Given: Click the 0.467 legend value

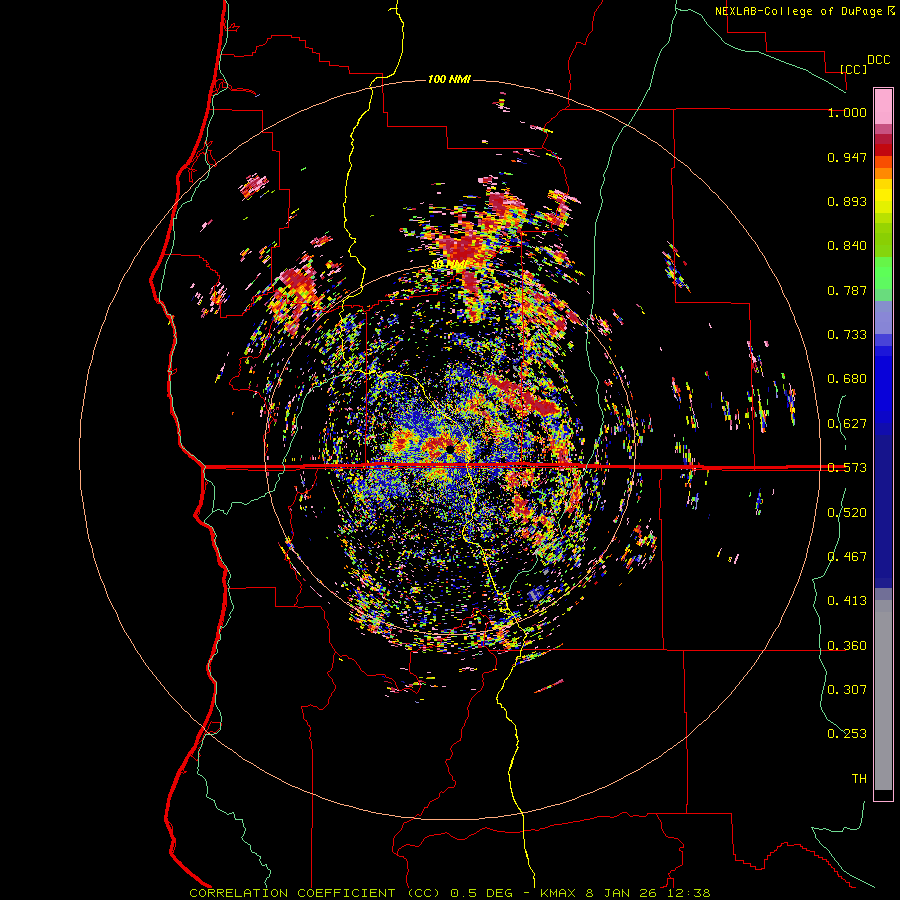Looking at the screenshot, I should pyautogui.click(x=847, y=557).
